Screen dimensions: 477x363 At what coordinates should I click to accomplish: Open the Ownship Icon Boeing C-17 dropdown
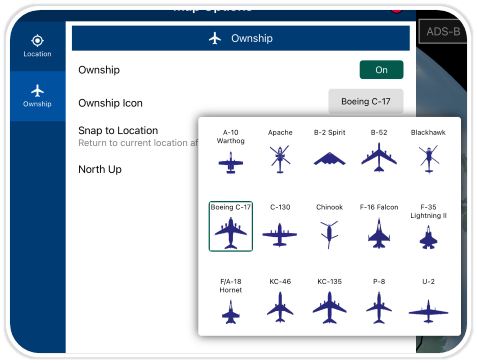[x=366, y=101]
